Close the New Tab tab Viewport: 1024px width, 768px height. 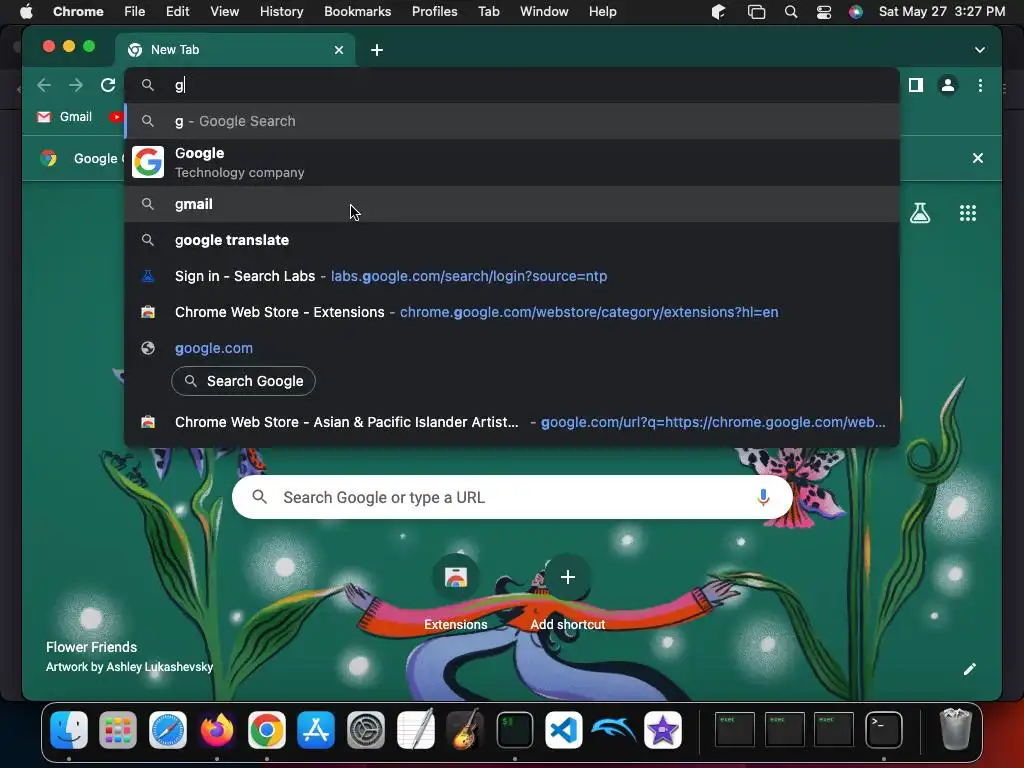(339, 50)
